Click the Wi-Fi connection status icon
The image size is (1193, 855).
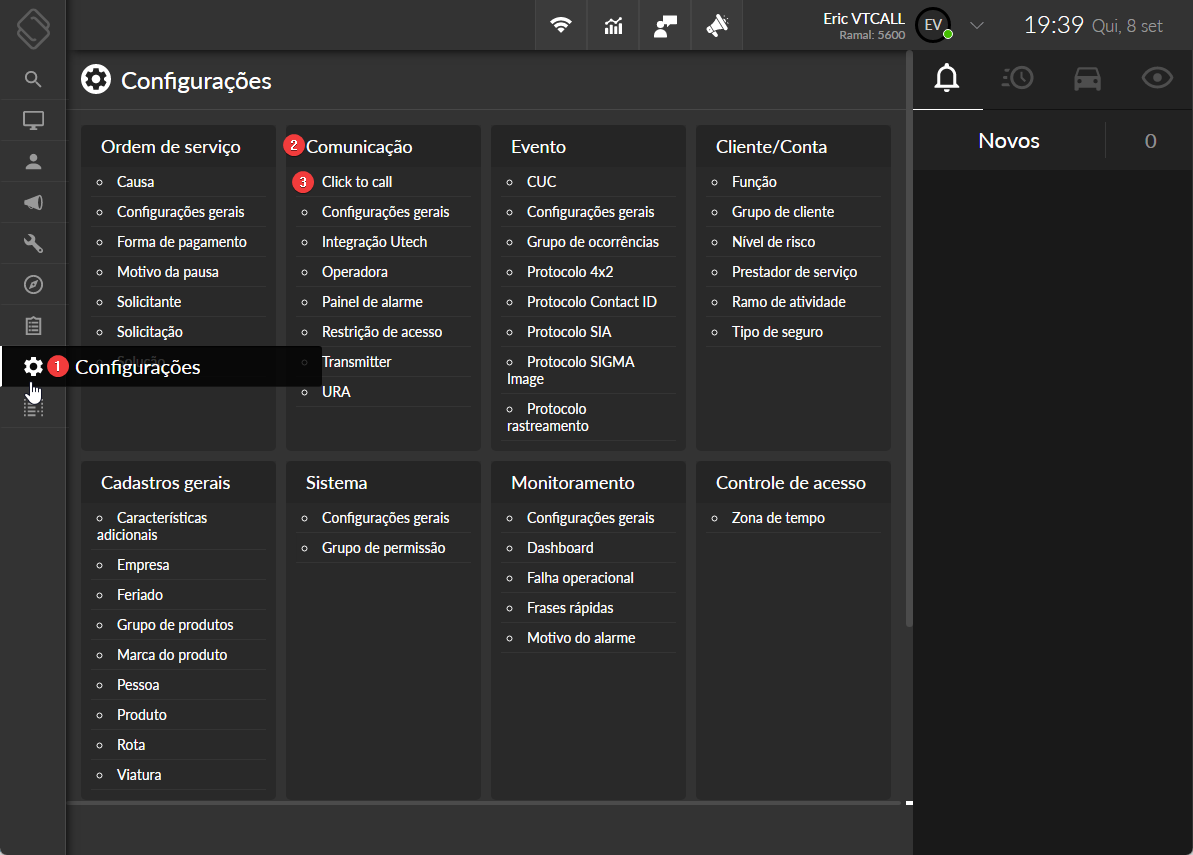click(561, 26)
